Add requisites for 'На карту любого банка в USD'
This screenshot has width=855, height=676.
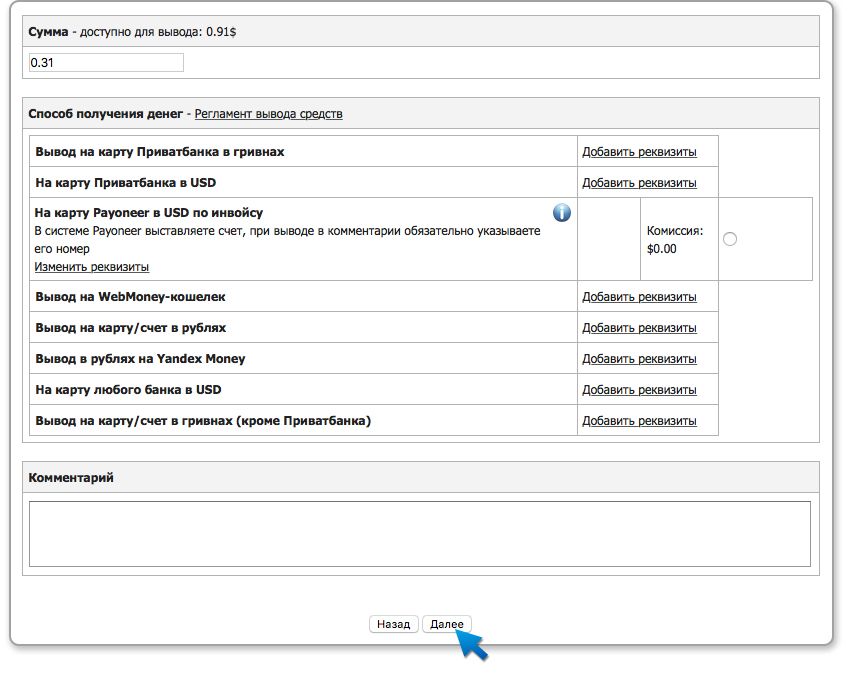(x=639, y=390)
